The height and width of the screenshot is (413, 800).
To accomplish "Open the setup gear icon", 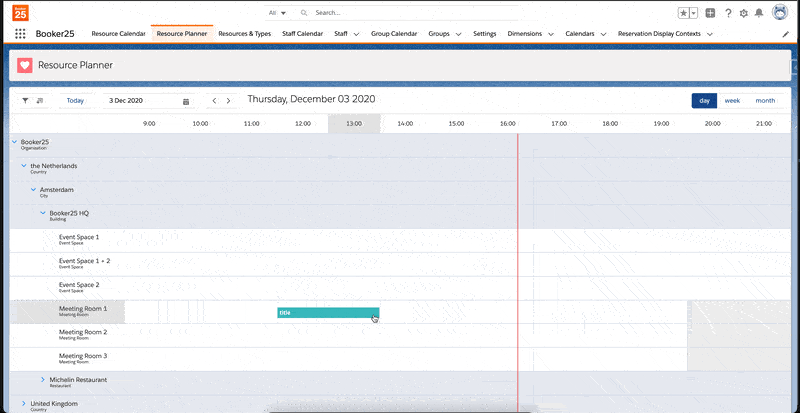I will click(x=743, y=13).
